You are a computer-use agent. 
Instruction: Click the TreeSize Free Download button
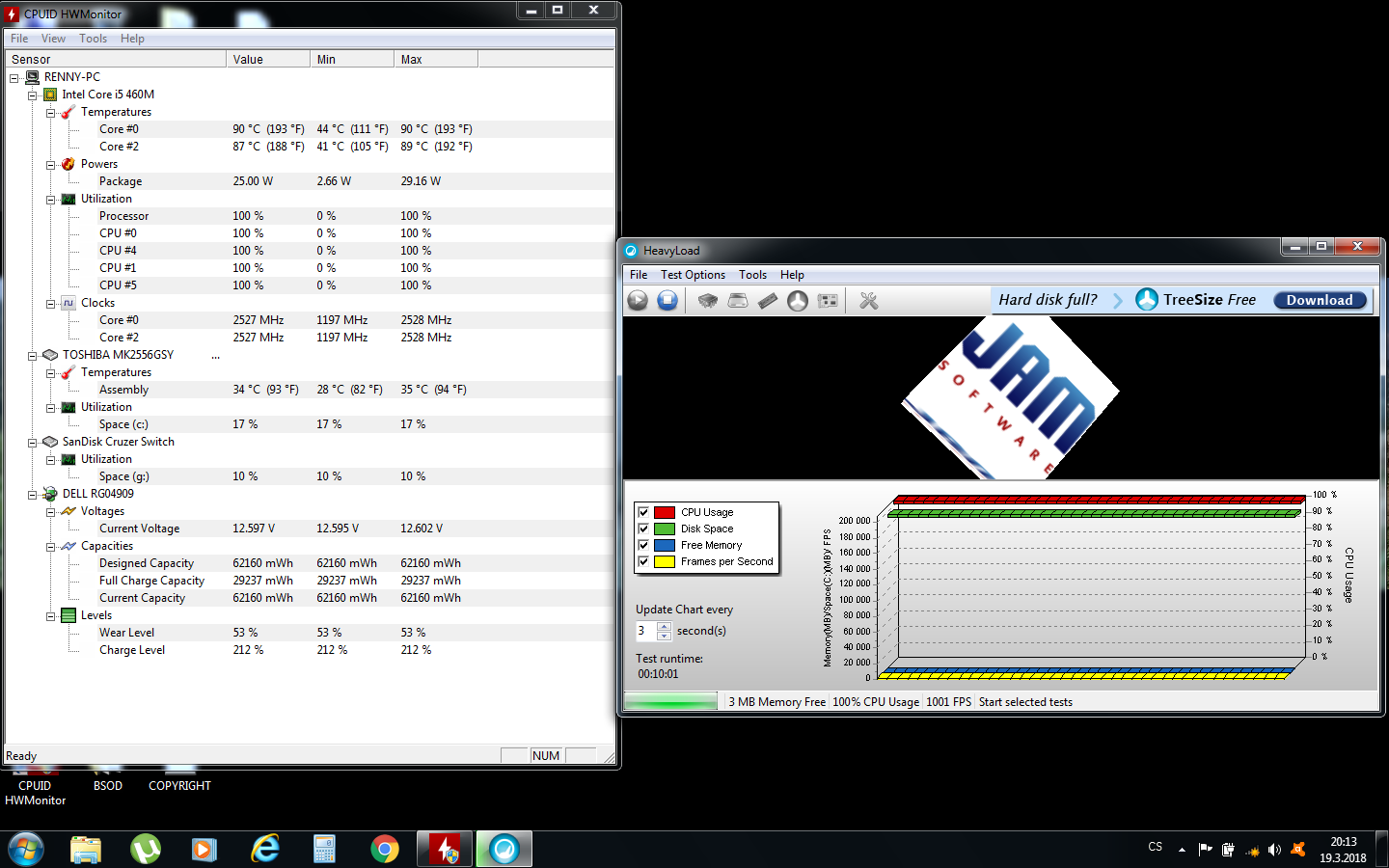(1319, 300)
